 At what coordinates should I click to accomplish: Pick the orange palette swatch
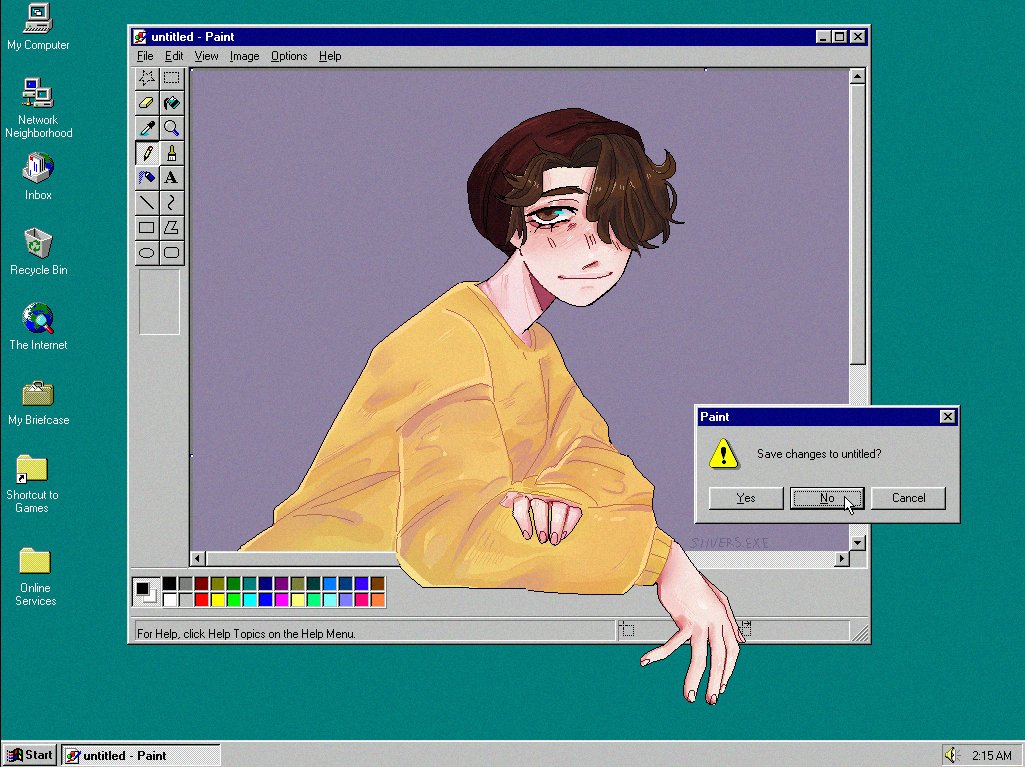(378, 600)
